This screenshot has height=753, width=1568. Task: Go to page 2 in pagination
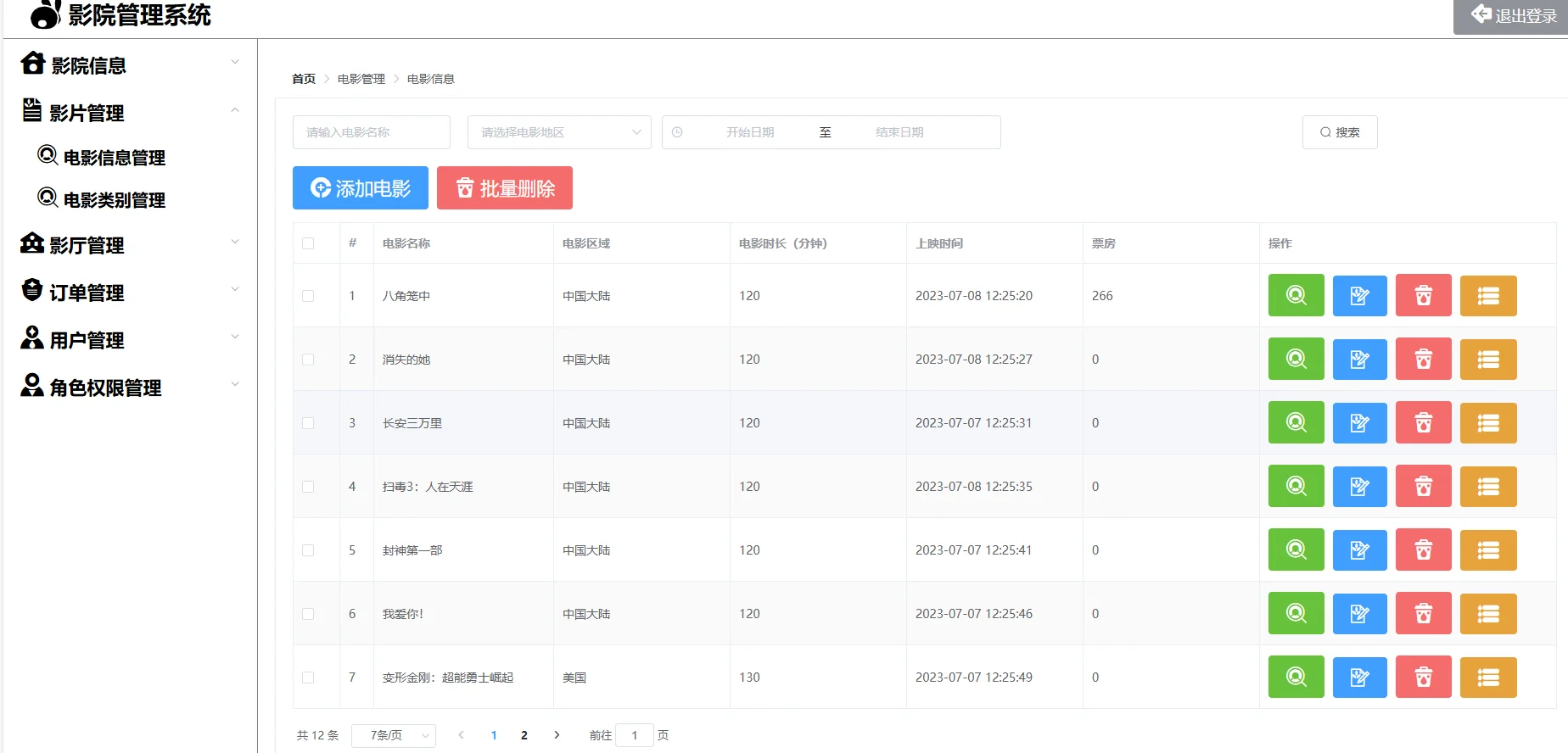524,735
